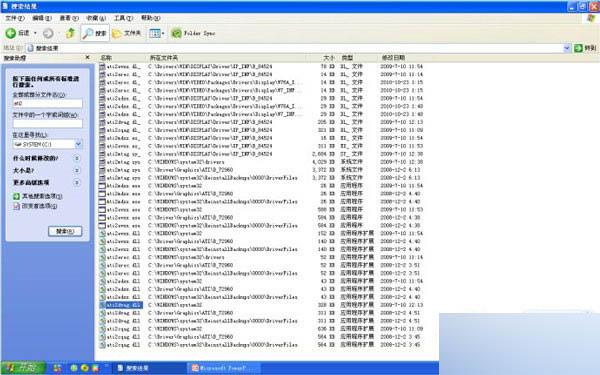Click the yellow round quick launch icon
Image resolution: width=600 pixels, height=375 pixels.
click(85, 368)
